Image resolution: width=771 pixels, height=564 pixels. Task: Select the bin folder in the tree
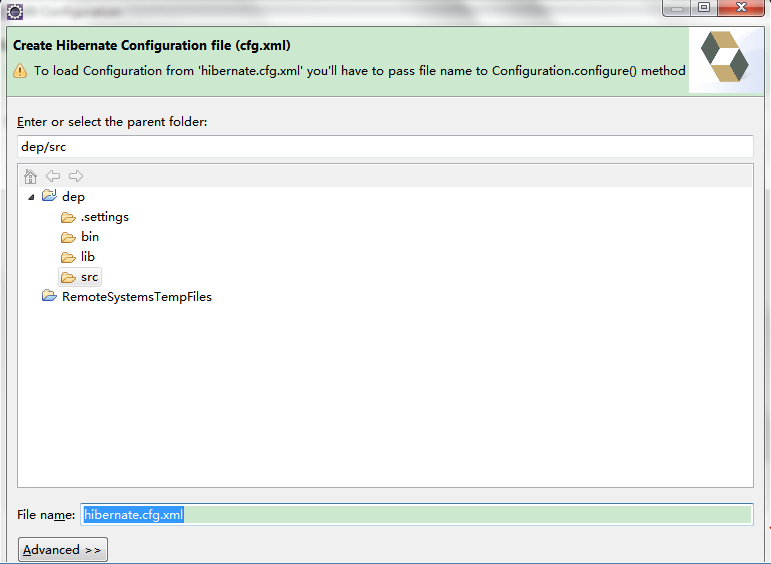[90, 237]
